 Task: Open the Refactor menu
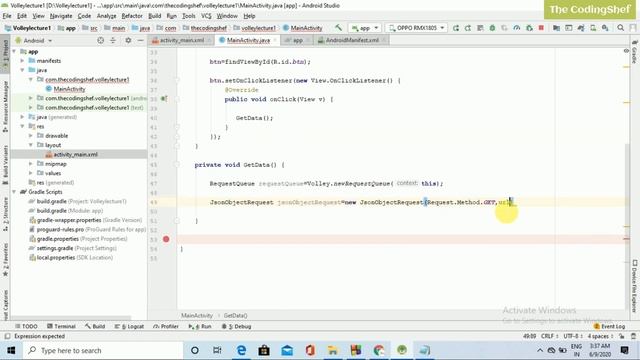click(x=132, y=16)
